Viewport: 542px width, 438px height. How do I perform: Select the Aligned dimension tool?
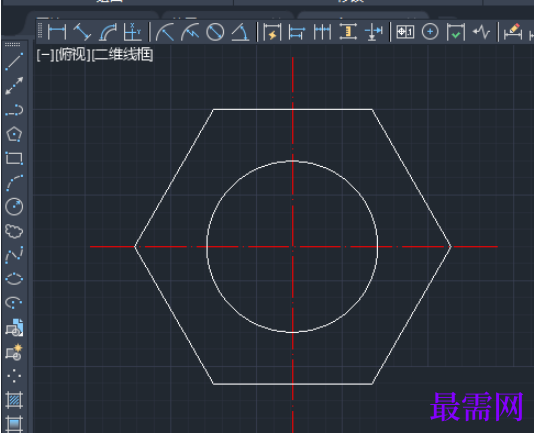point(82,32)
